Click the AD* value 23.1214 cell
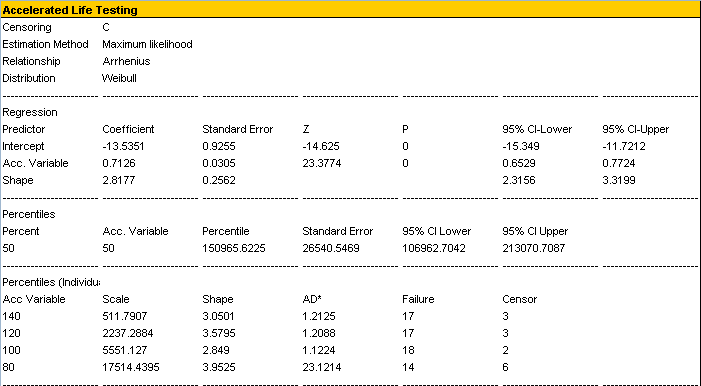The image size is (701, 386). click(x=322, y=367)
